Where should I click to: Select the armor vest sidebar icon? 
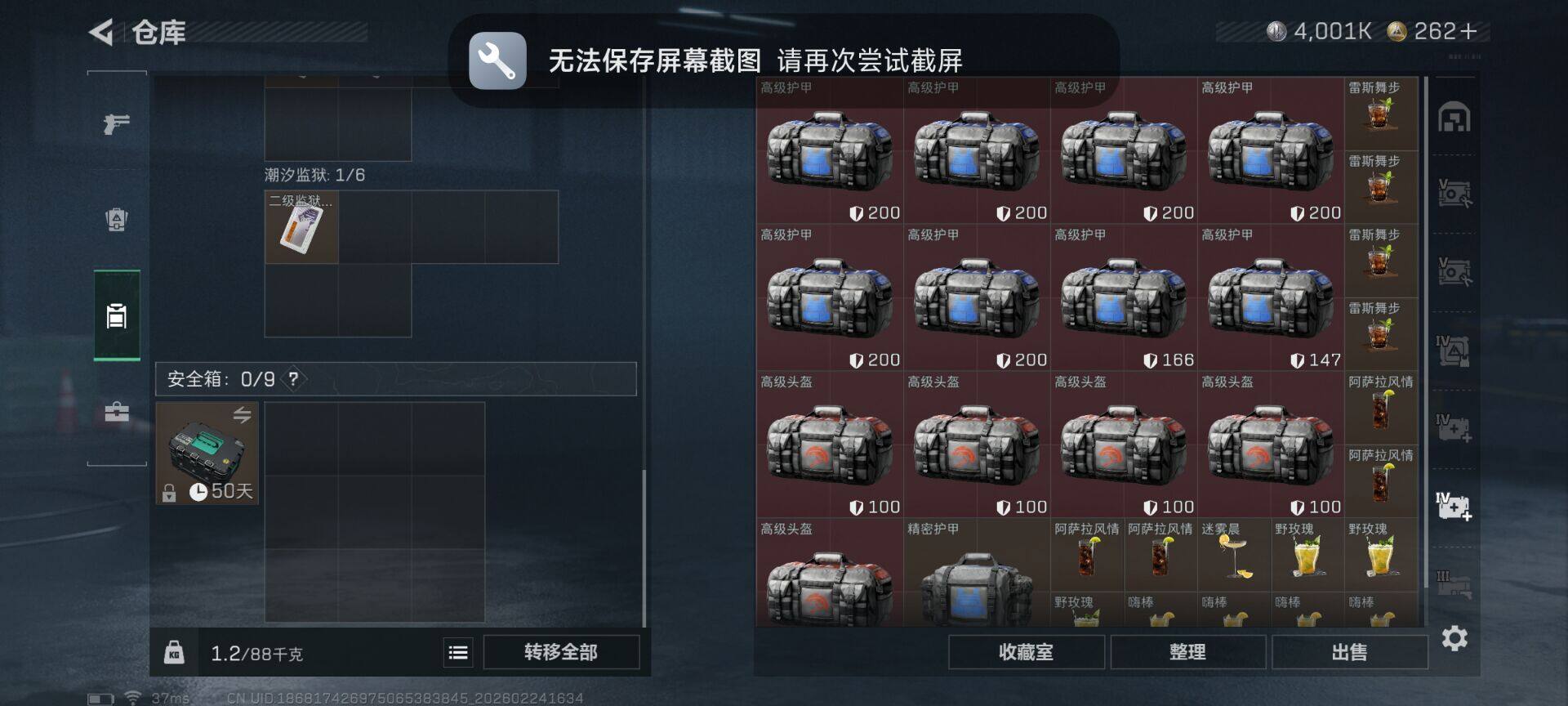(x=117, y=219)
